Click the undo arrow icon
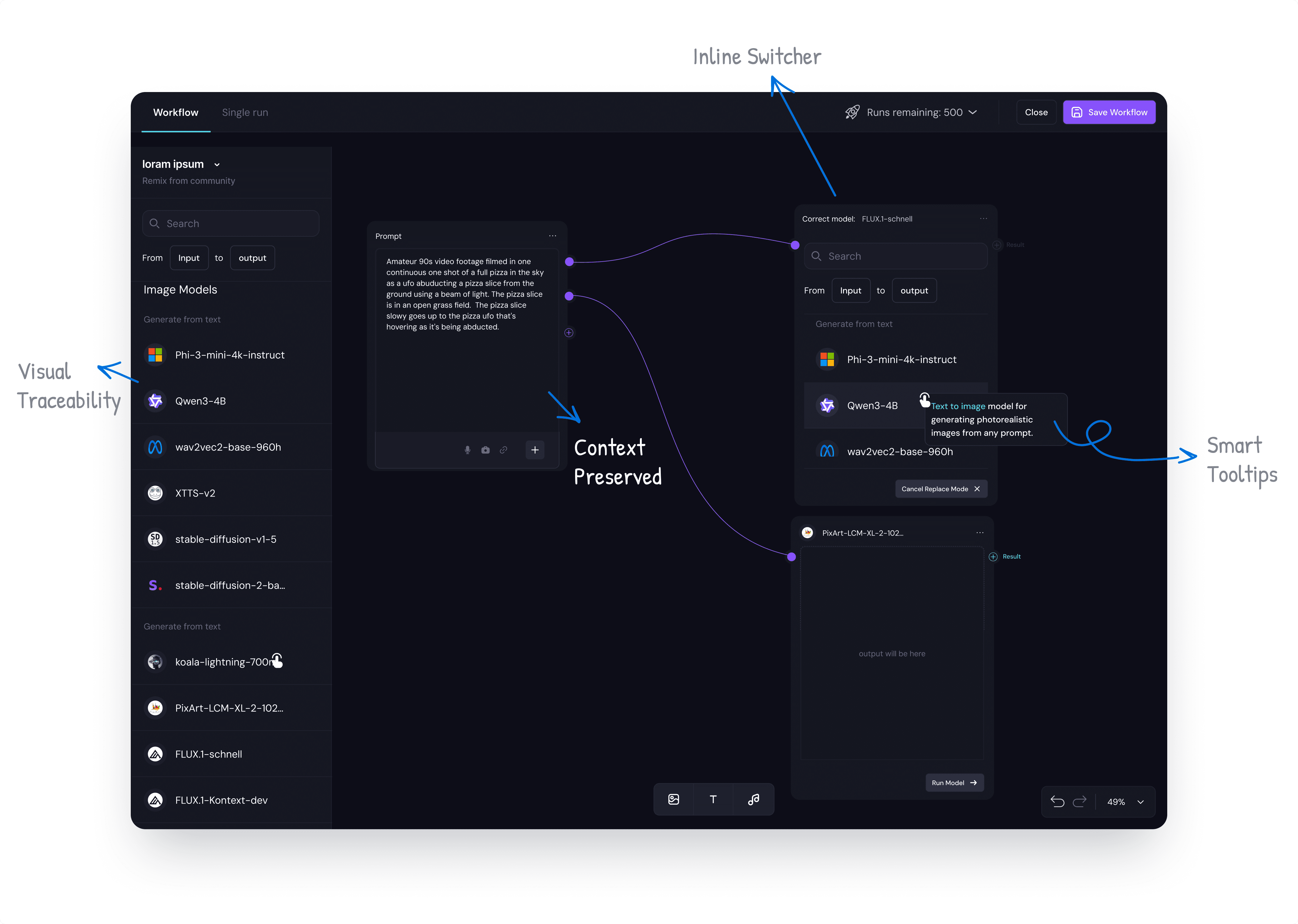The width and height of the screenshot is (1298, 924). click(x=1057, y=802)
